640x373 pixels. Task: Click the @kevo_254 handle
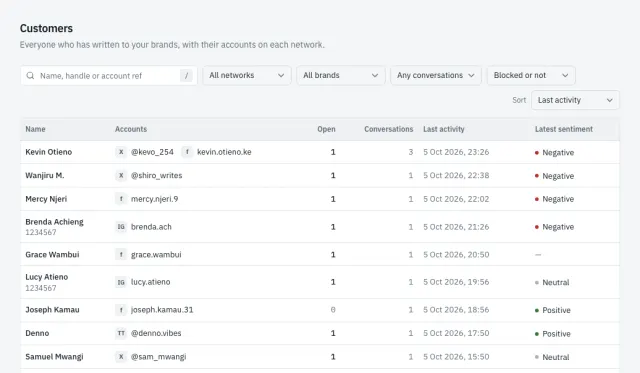point(152,152)
